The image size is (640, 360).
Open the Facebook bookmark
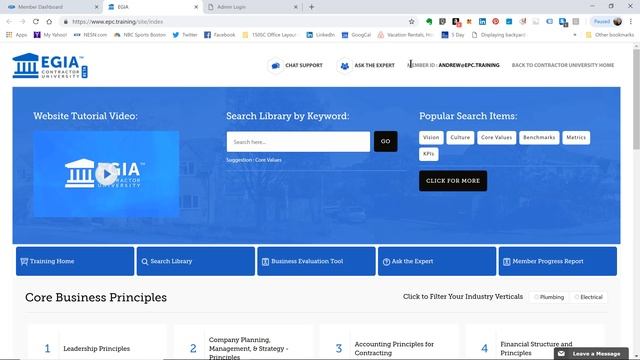(x=220, y=35)
